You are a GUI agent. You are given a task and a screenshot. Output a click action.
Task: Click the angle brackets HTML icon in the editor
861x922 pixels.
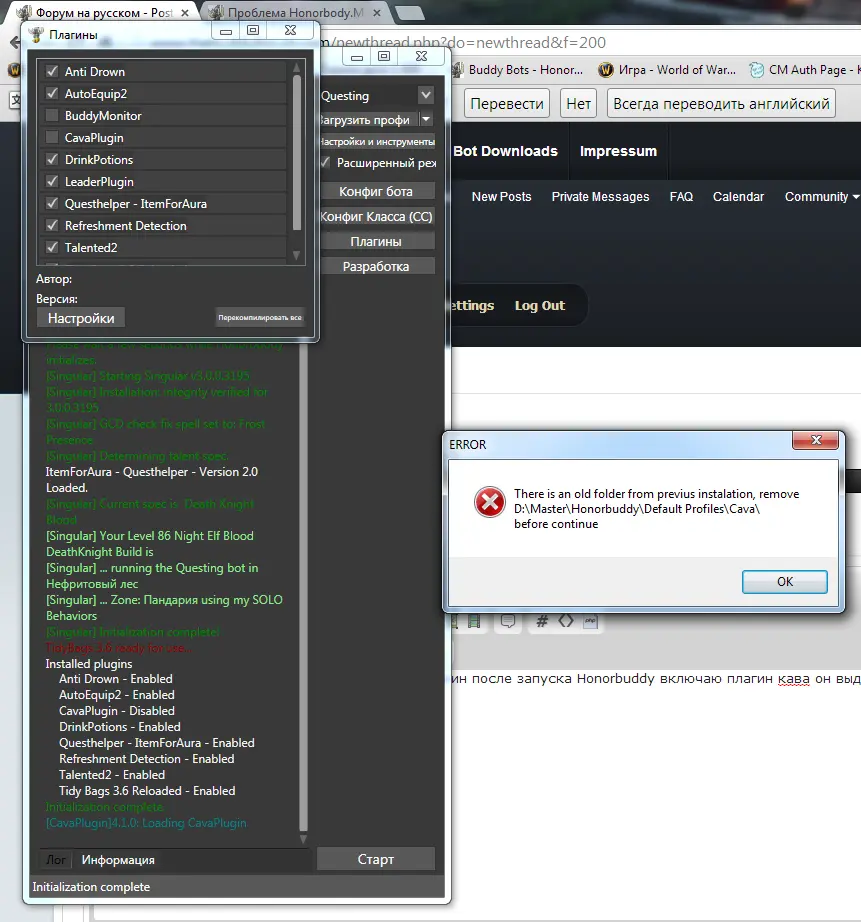coord(566,621)
